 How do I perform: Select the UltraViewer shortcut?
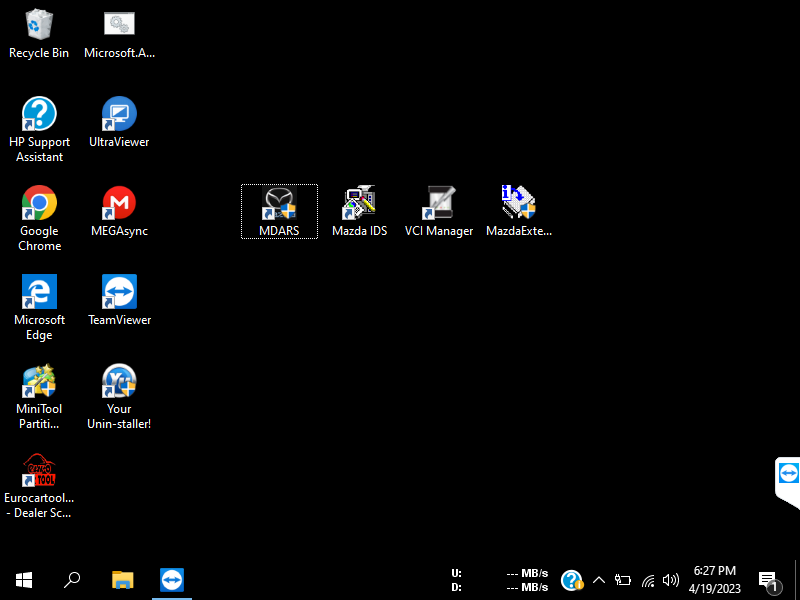click(x=119, y=115)
